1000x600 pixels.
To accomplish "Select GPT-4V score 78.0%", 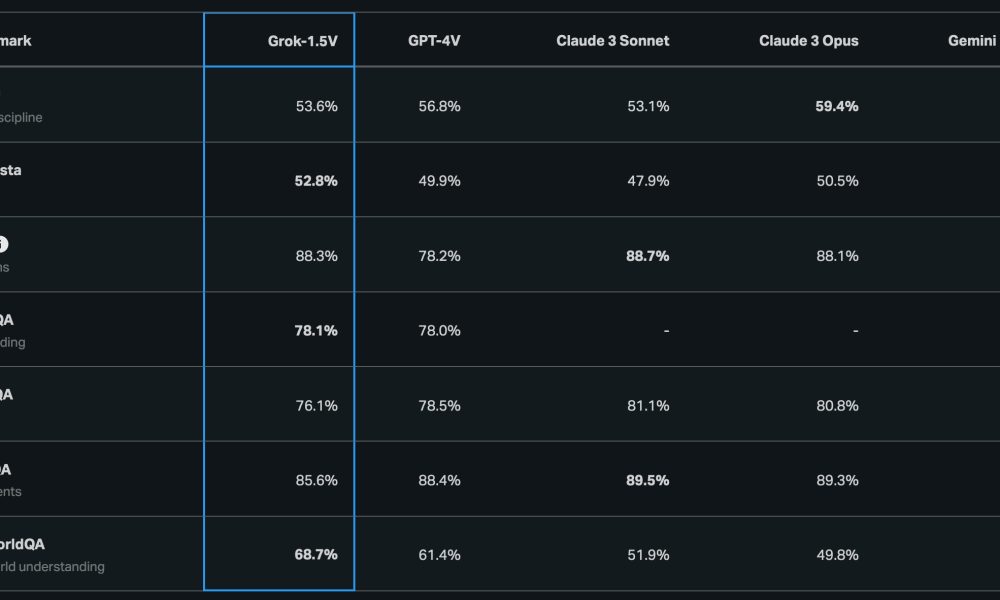I will 439,331.
